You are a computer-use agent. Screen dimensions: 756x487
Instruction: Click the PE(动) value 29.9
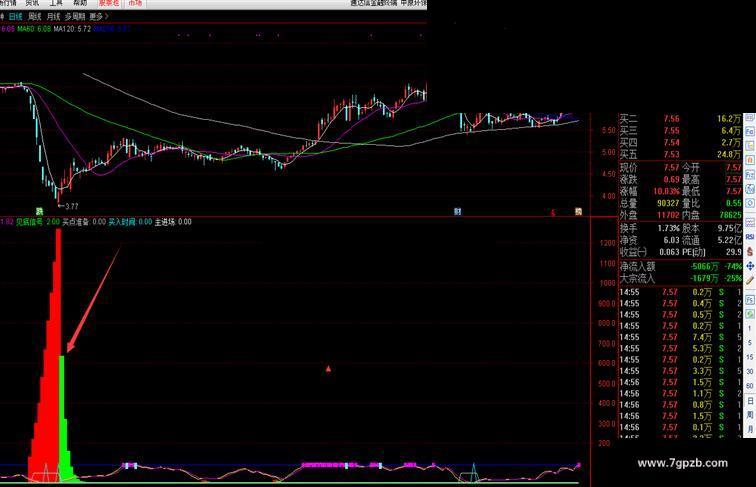tap(734, 252)
